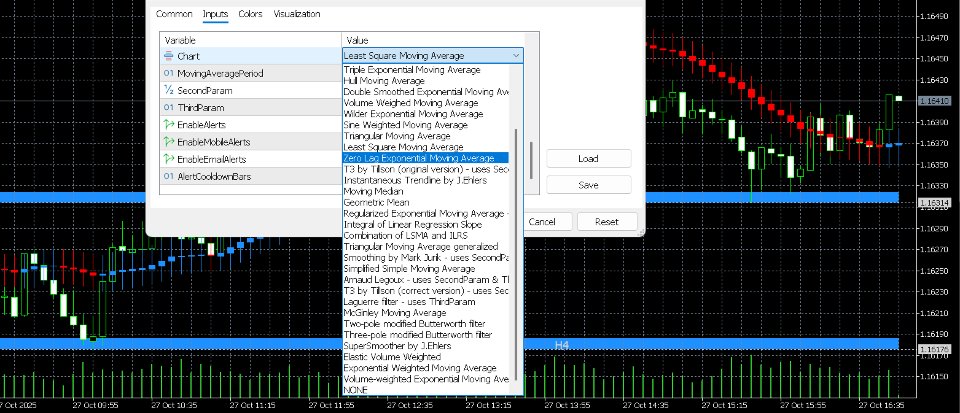Click the EnableEmailAlerts boolean icon

tap(169, 159)
